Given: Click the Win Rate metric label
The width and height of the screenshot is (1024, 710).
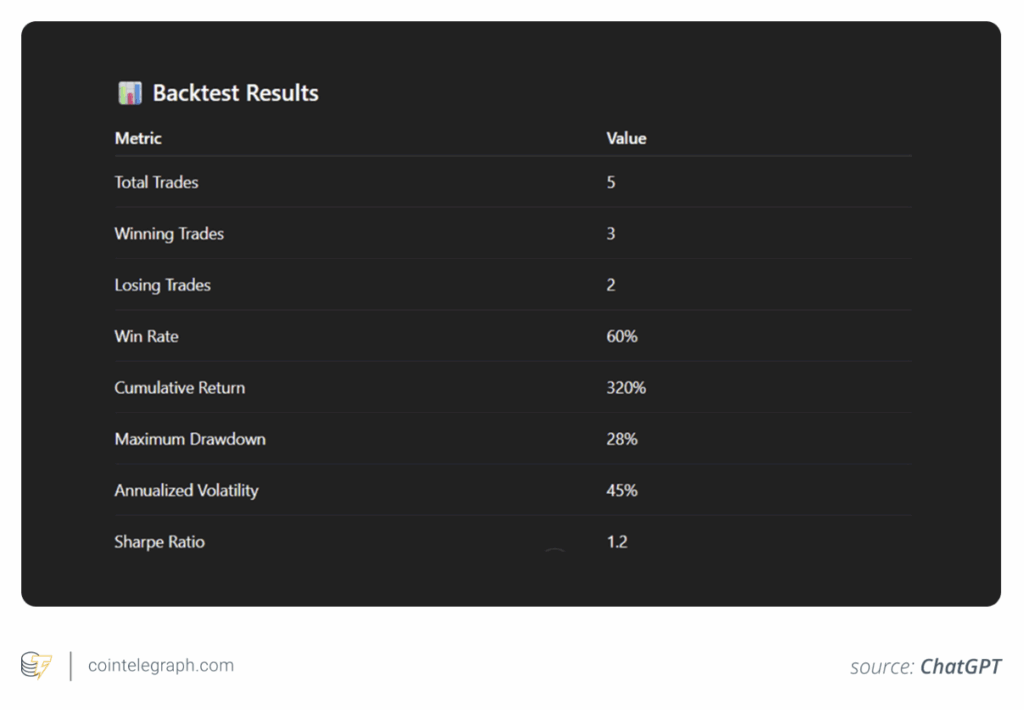Looking at the screenshot, I should click(146, 336).
